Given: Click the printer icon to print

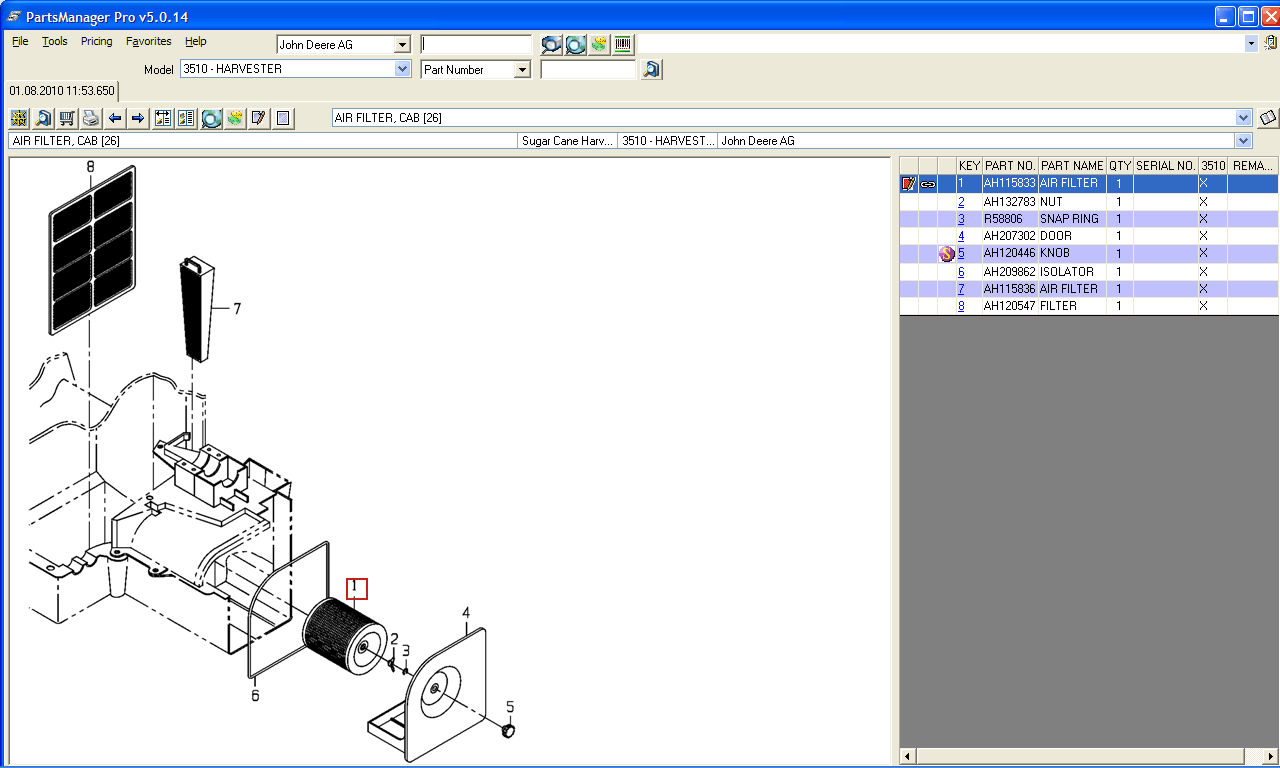Looking at the screenshot, I should [x=91, y=118].
